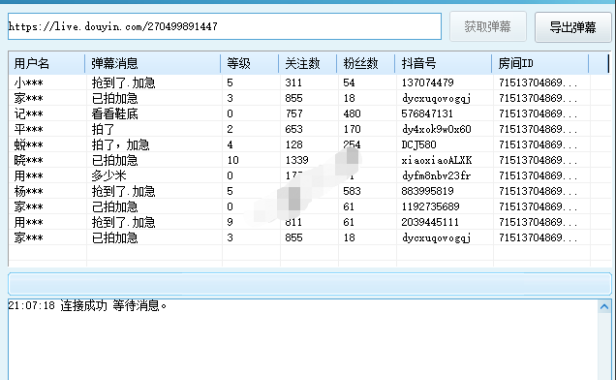The height and width of the screenshot is (380, 616).
Task: Click the 关注数 value 653
Action: pos(293,129)
